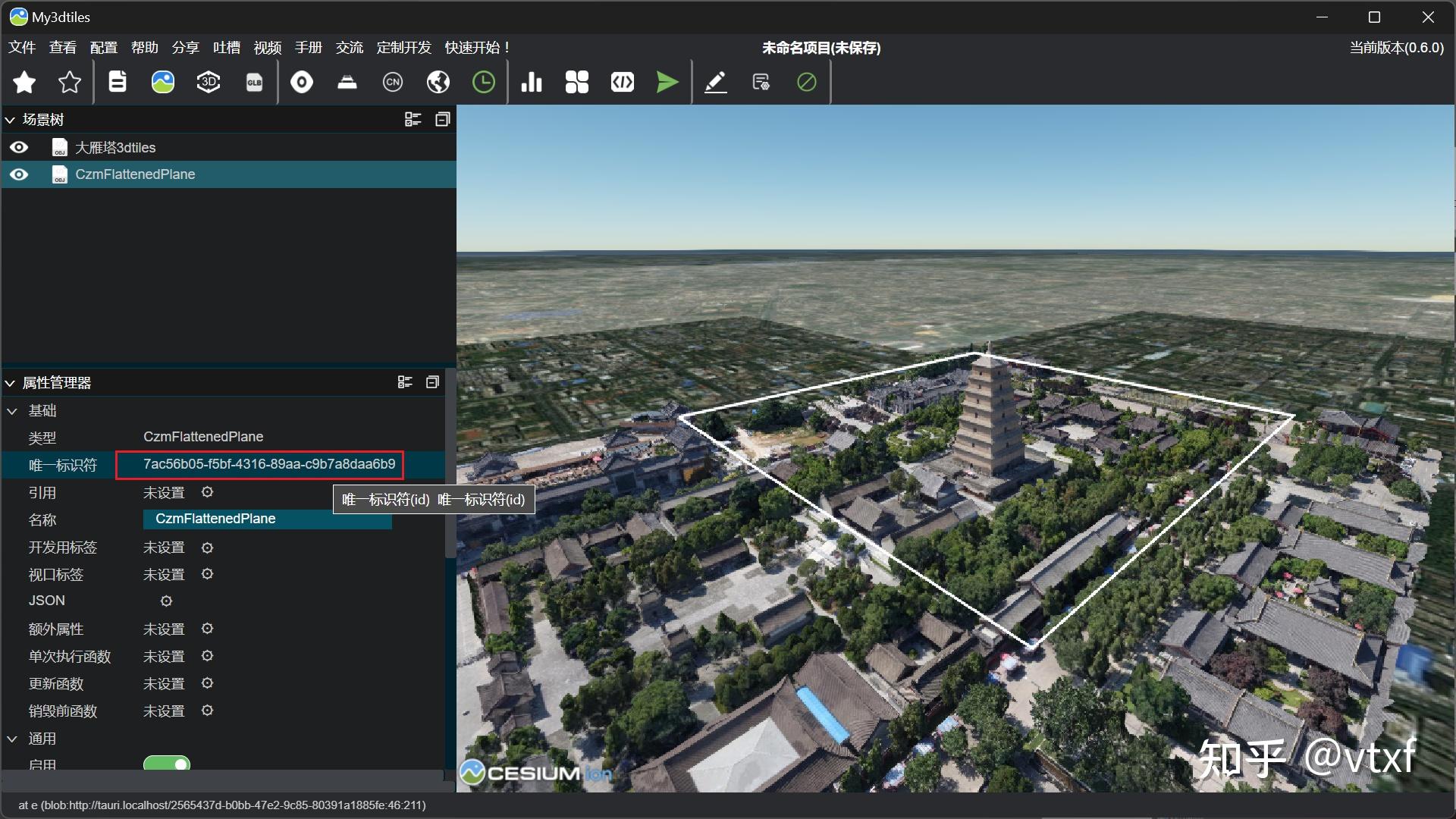Open the 定制开发 menu
The image size is (1456, 819).
pyautogui.click(x=404, y=48)
